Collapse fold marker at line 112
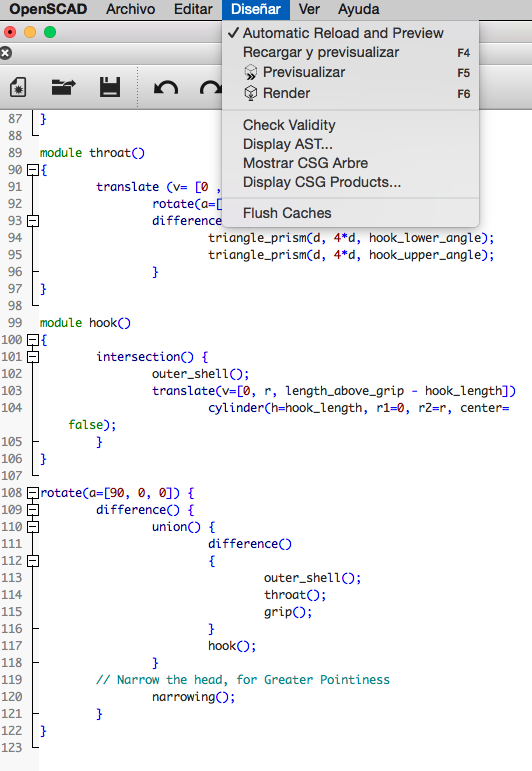 tap(33, 561)
